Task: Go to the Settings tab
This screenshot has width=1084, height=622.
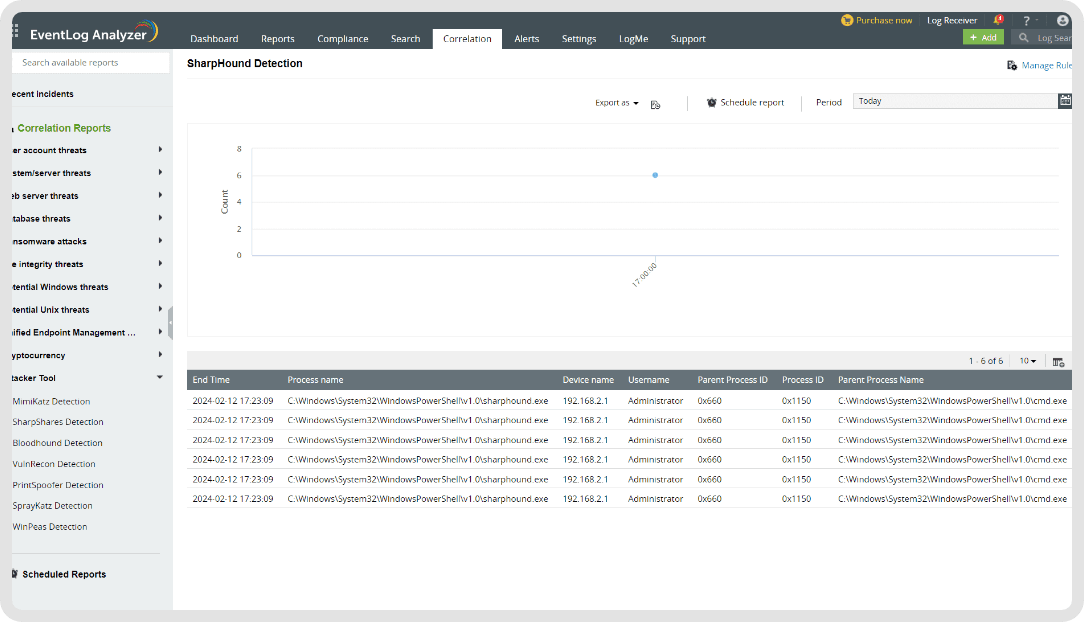Action: click(x=579, y=39)
